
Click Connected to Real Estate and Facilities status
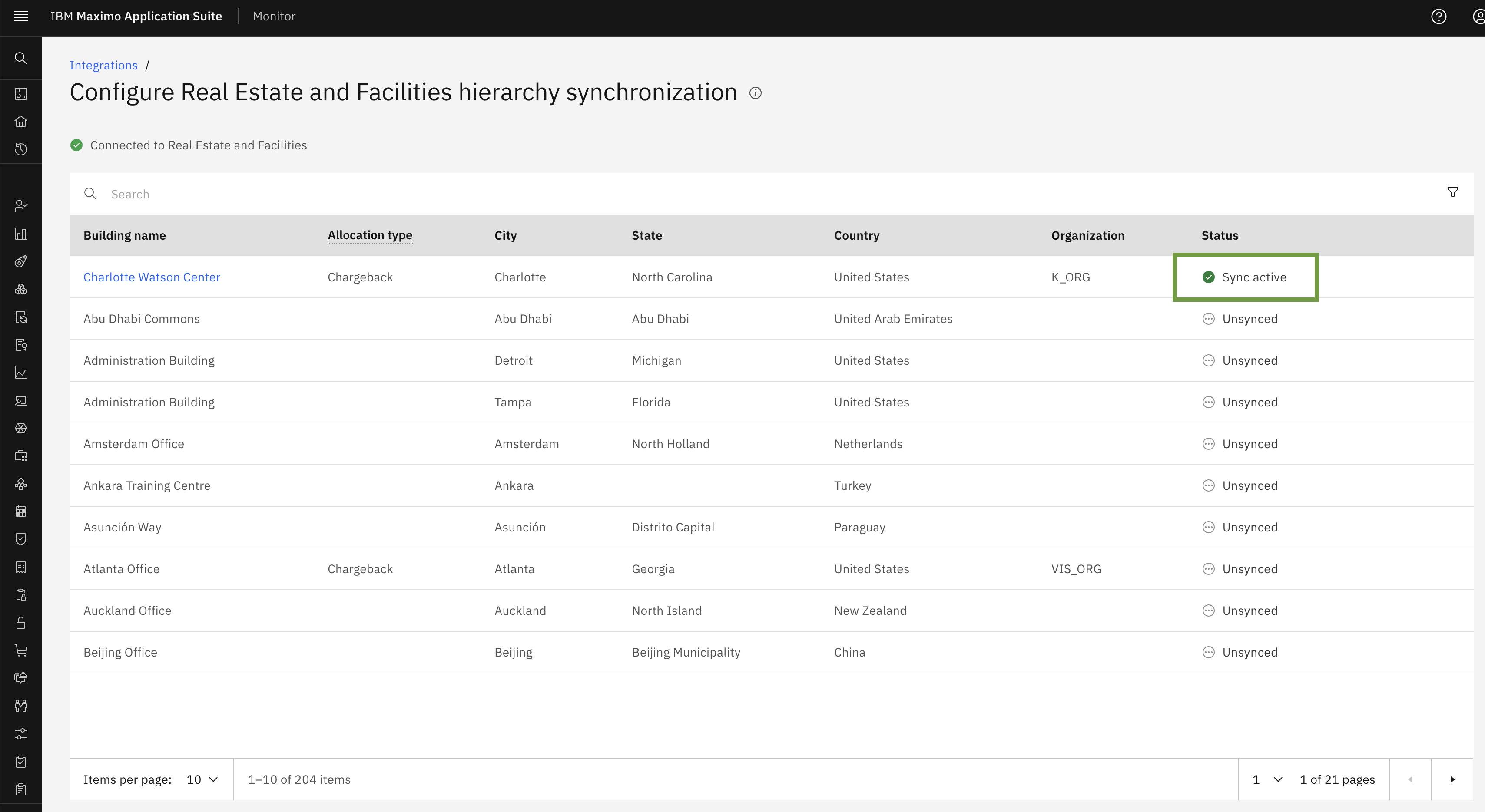189,145
